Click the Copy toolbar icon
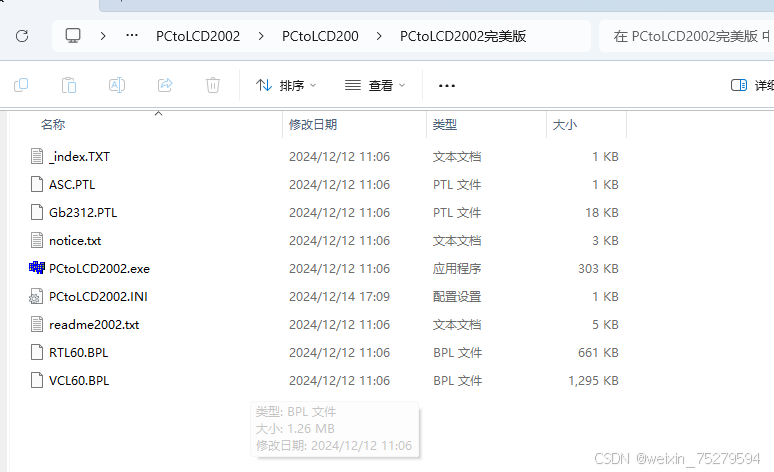The image size is (774, 472). point(21,85)
